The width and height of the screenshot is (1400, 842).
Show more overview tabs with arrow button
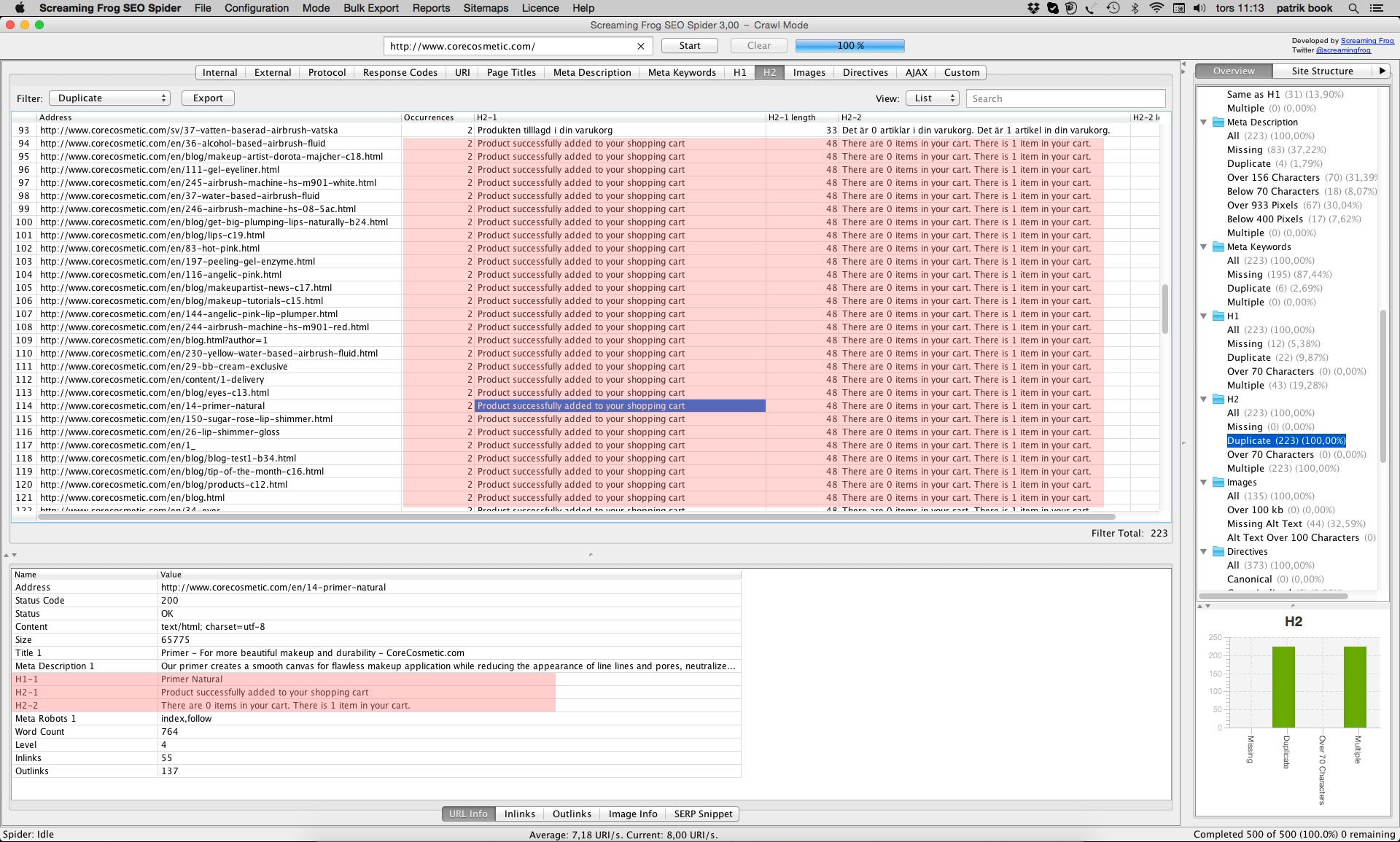[x=1382, y=71]
